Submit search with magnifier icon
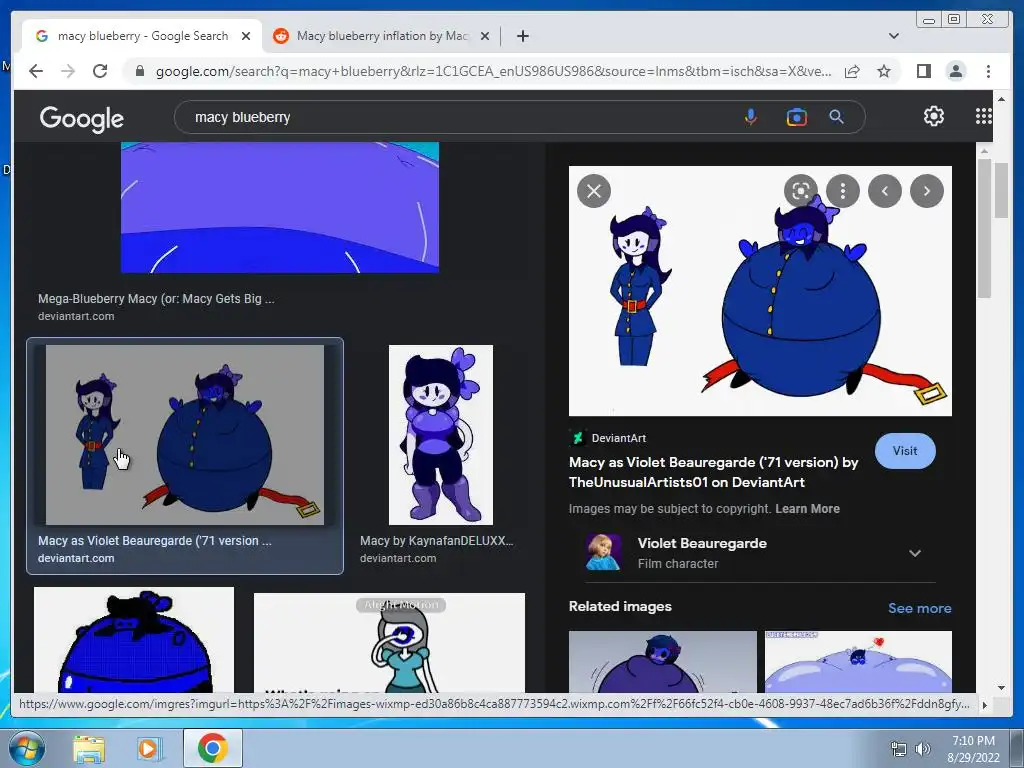 coord(837,117)
